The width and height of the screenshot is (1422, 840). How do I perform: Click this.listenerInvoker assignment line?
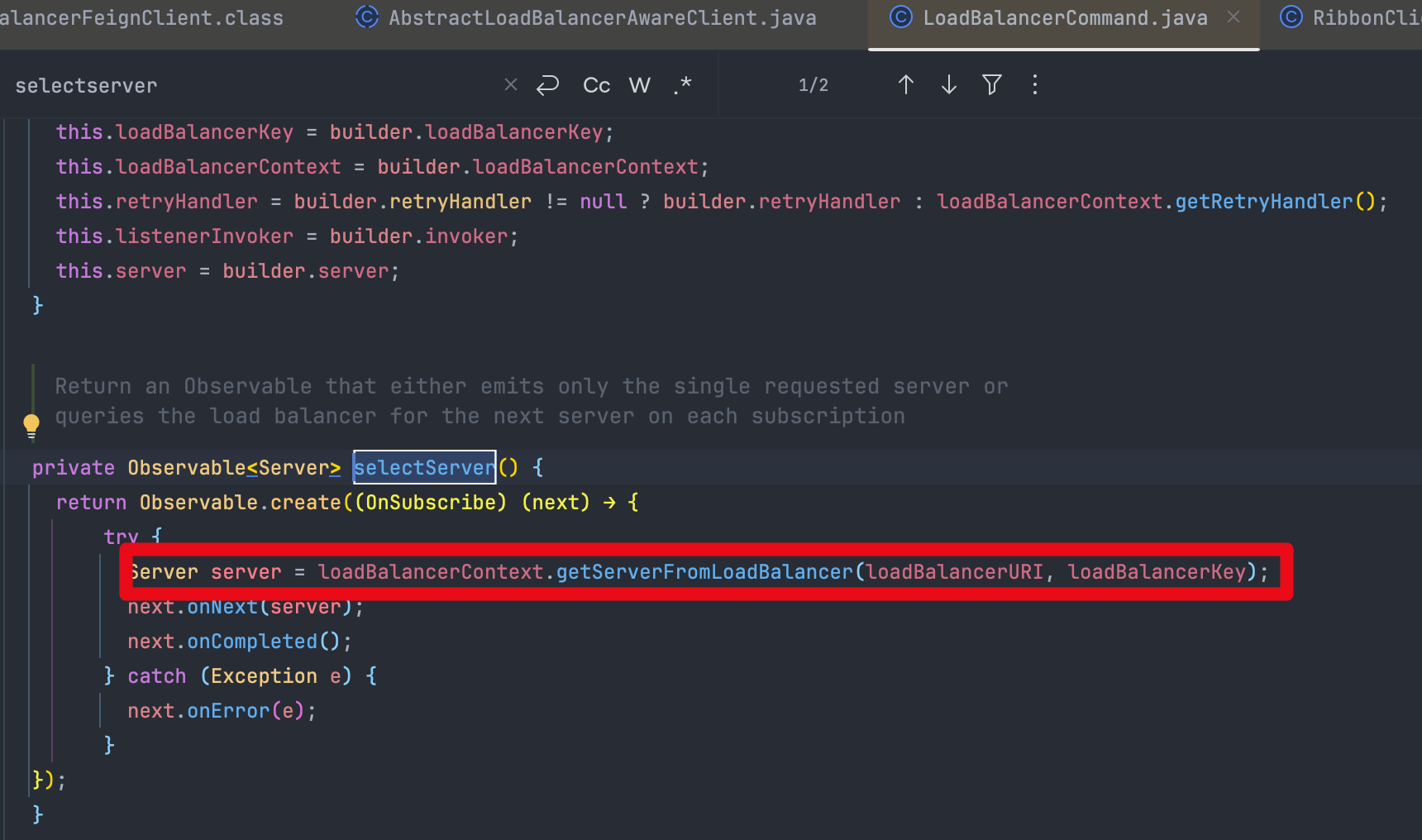click(x=287, y=236)
